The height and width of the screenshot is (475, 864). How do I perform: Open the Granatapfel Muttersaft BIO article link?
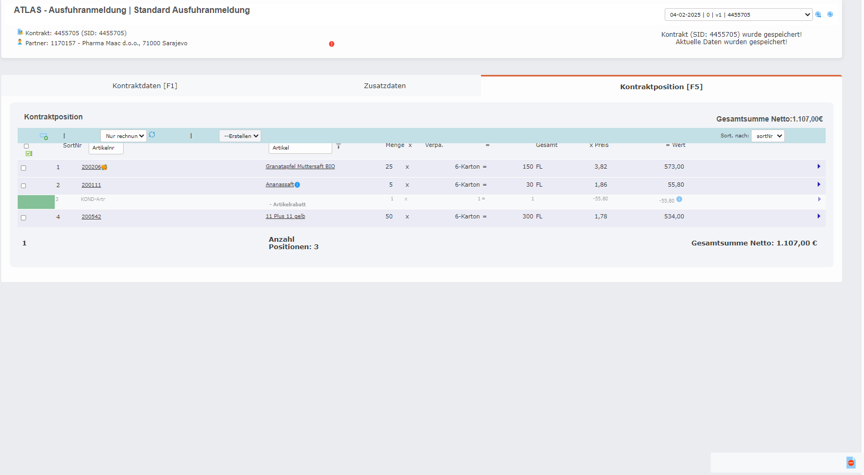[x=300, y=167]
